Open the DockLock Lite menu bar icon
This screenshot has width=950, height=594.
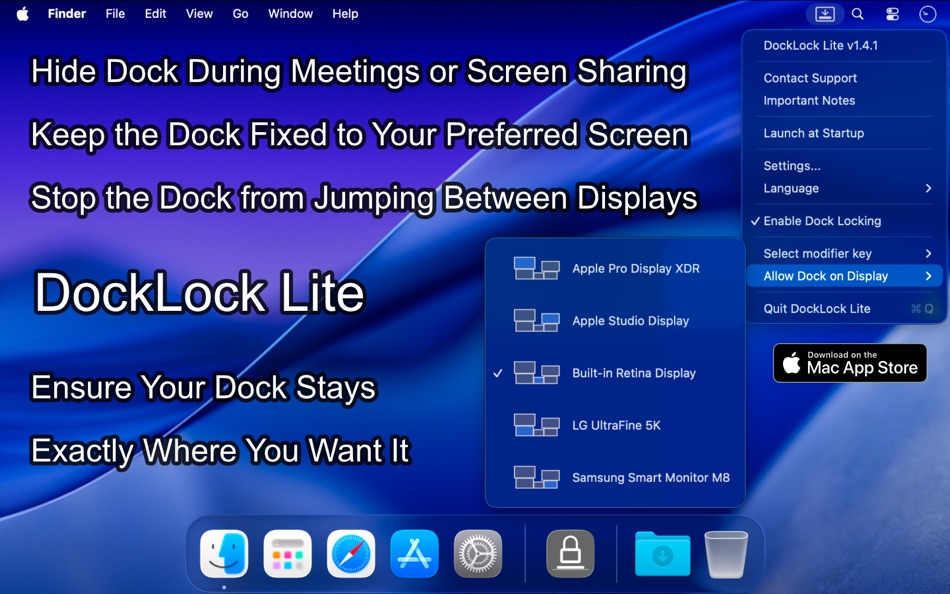825,14
